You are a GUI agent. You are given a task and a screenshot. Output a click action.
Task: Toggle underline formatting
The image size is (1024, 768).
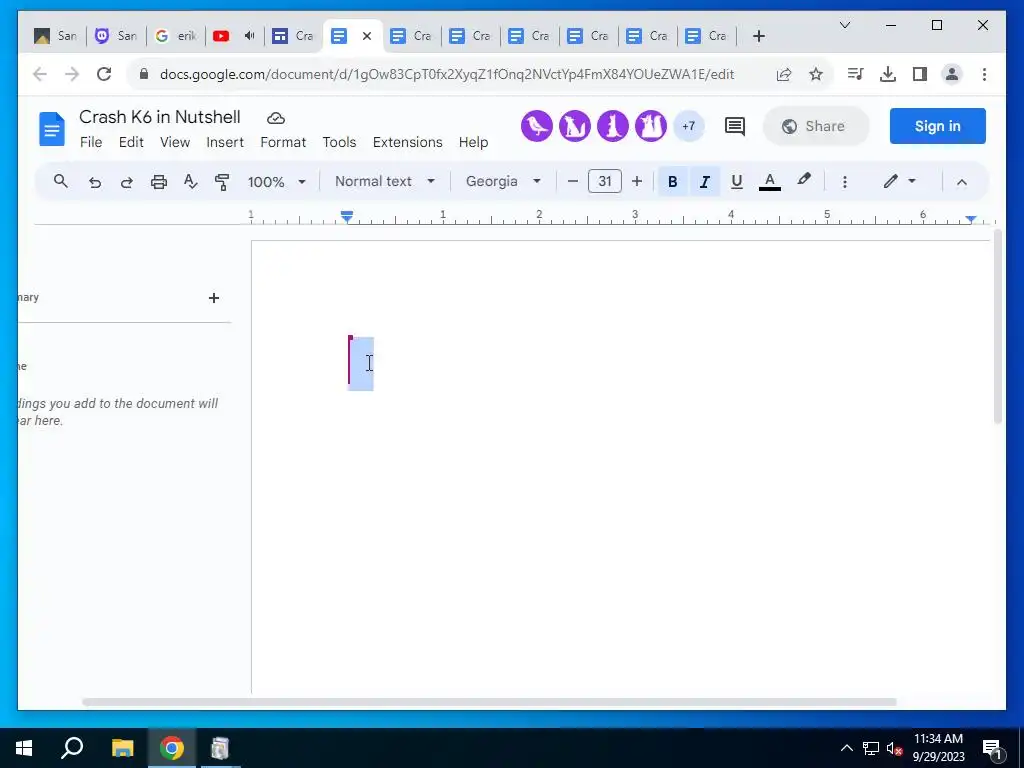737,182
